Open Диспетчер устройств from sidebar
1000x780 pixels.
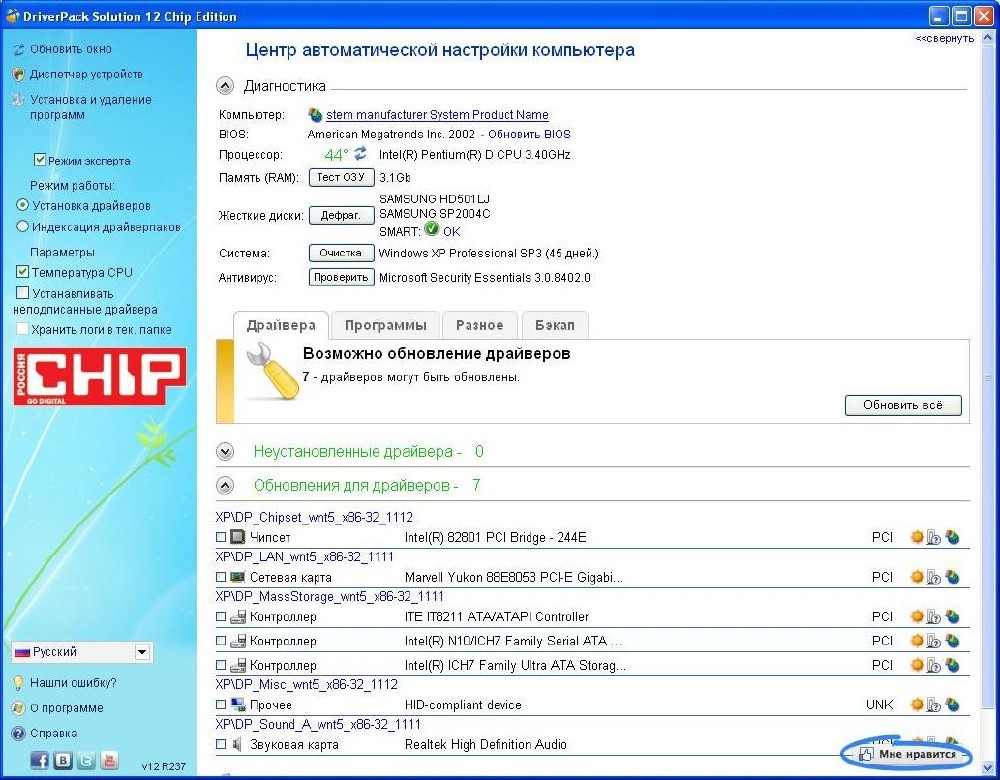pos(86,74)
